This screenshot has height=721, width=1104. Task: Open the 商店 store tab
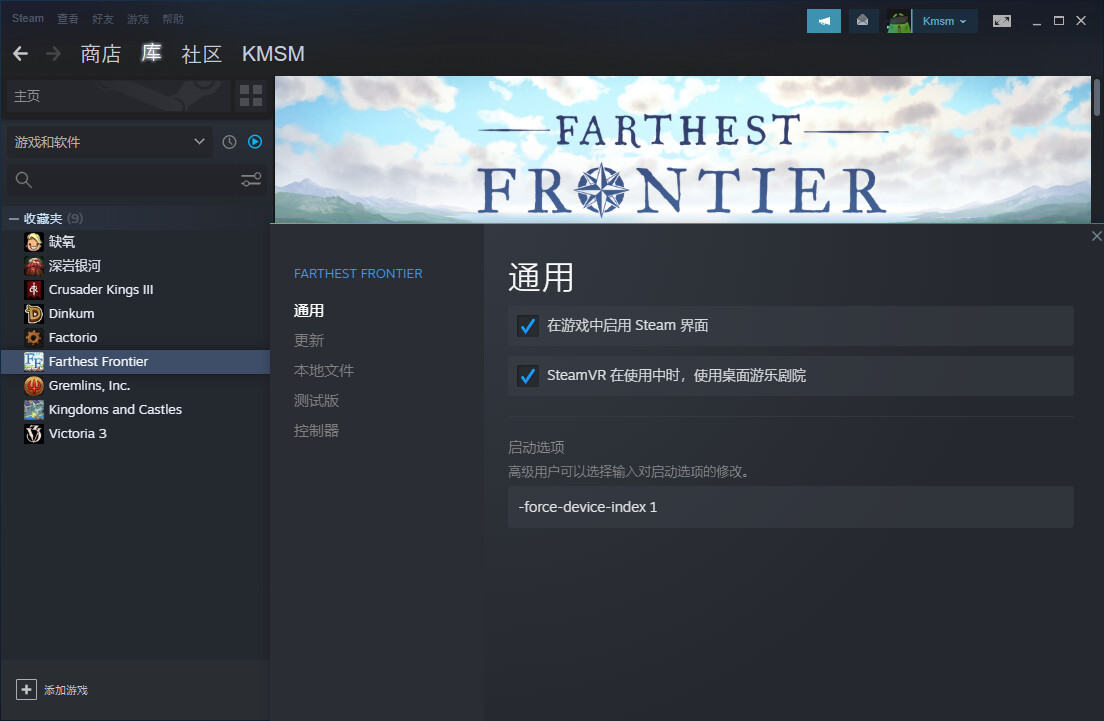(x=101, y=54)
